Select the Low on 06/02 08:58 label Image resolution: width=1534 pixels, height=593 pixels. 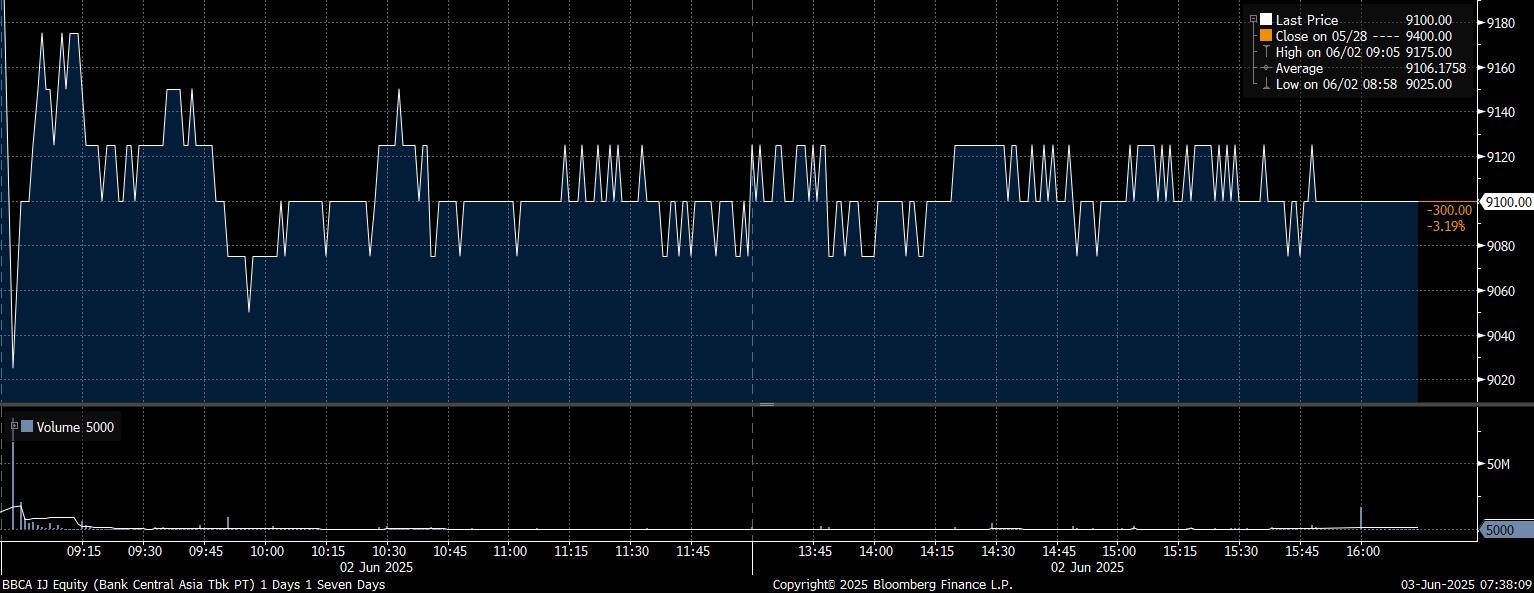[1336, 85]
